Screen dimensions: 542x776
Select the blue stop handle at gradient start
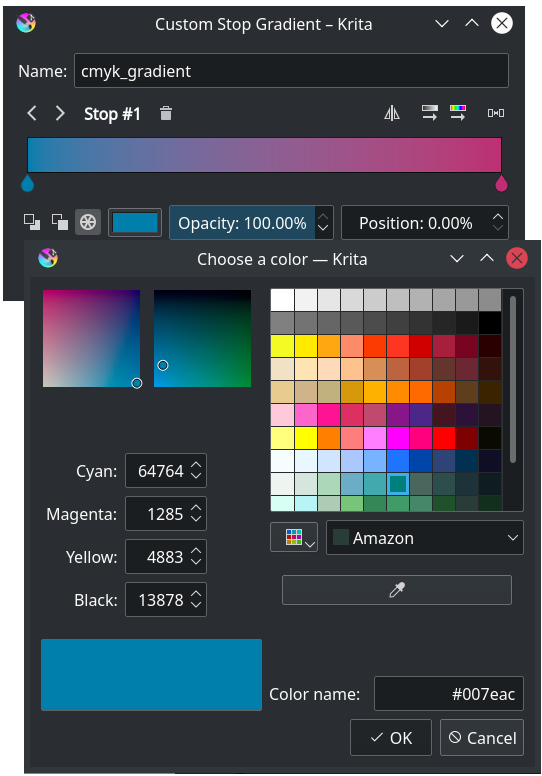point(28,183)
